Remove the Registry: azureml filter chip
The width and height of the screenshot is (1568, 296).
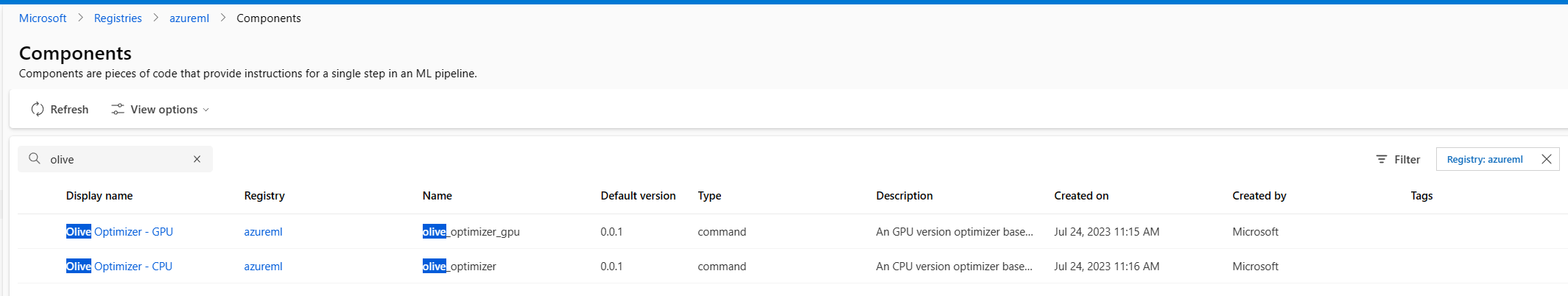coord(1547,159)
